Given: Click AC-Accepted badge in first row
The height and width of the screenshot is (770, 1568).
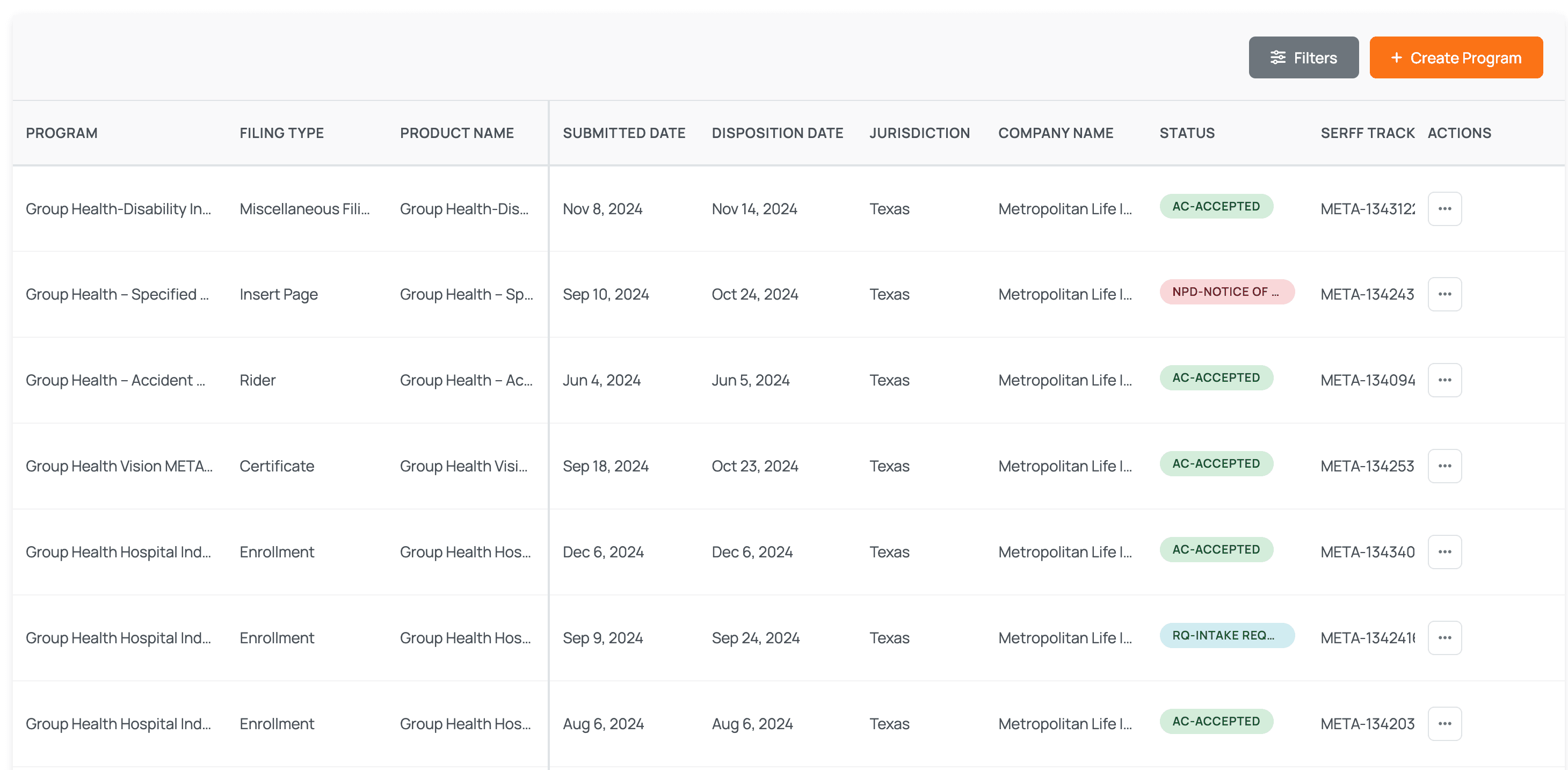Looking at the screenshot, I should [x=1216, y=206].
